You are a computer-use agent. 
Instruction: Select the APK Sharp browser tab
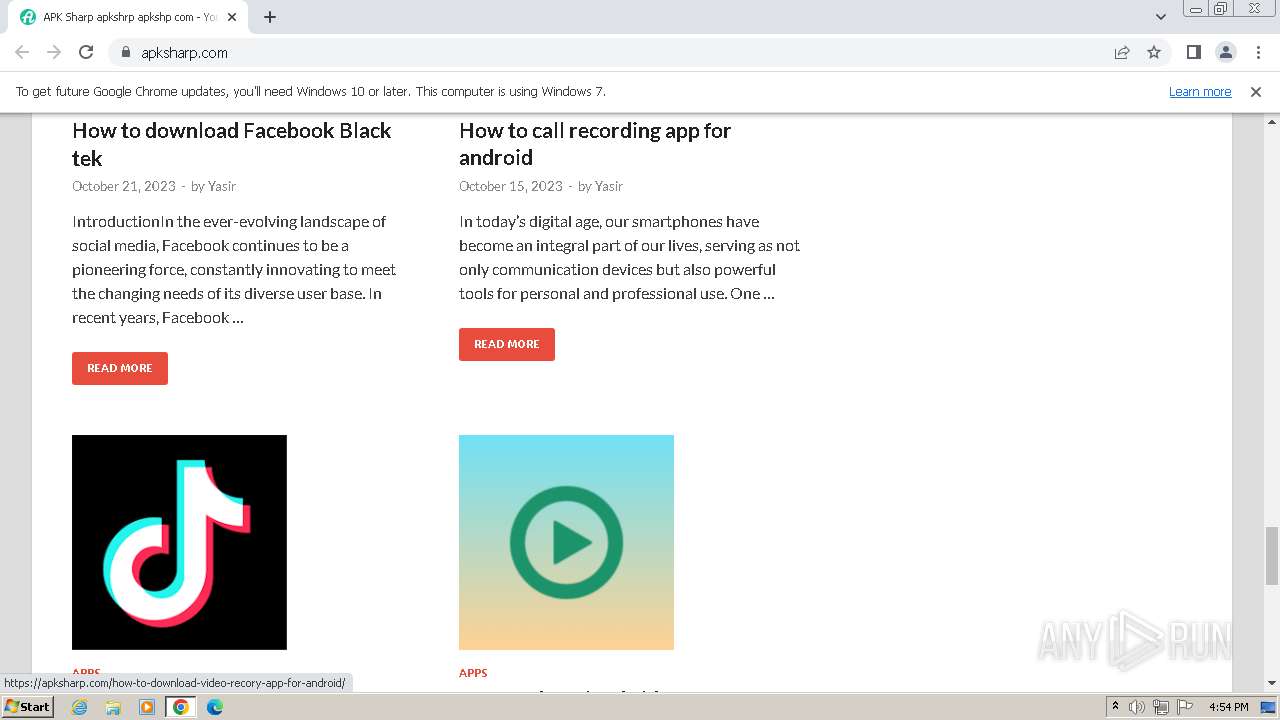coord(130,17)
